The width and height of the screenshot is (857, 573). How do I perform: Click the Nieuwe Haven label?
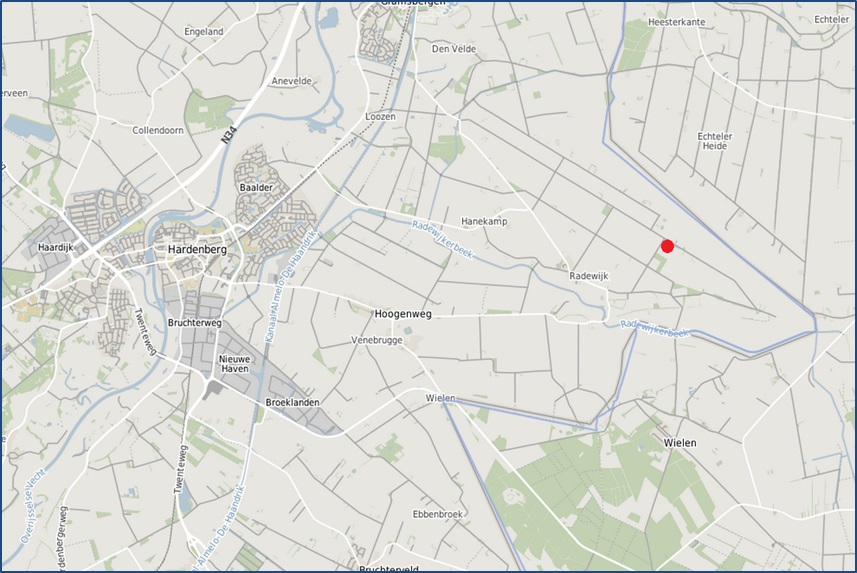coord(234,364)
